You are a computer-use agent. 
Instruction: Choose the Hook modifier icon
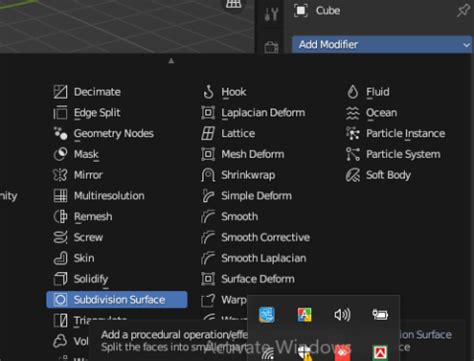pos(208,92)
